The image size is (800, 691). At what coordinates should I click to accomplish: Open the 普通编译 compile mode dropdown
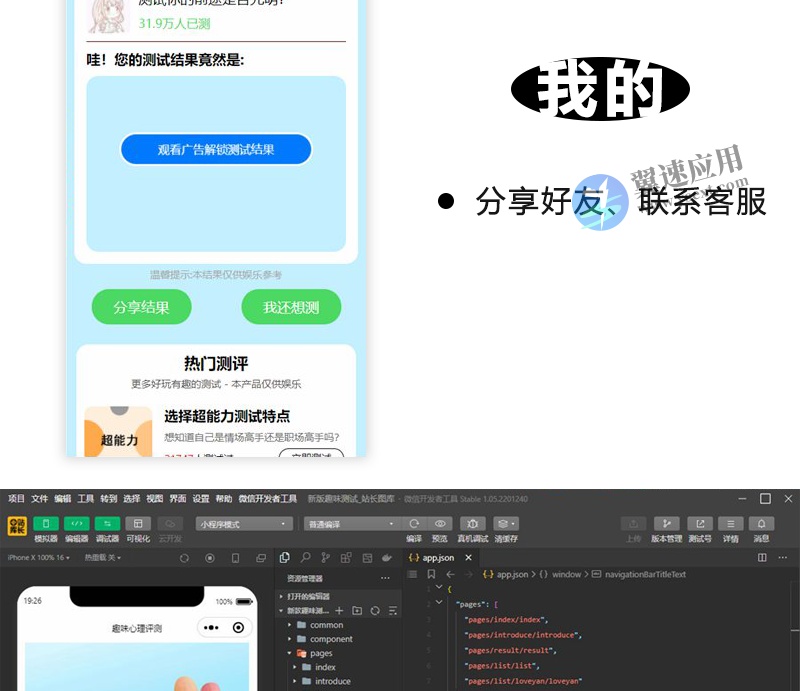tap(350, 524)
